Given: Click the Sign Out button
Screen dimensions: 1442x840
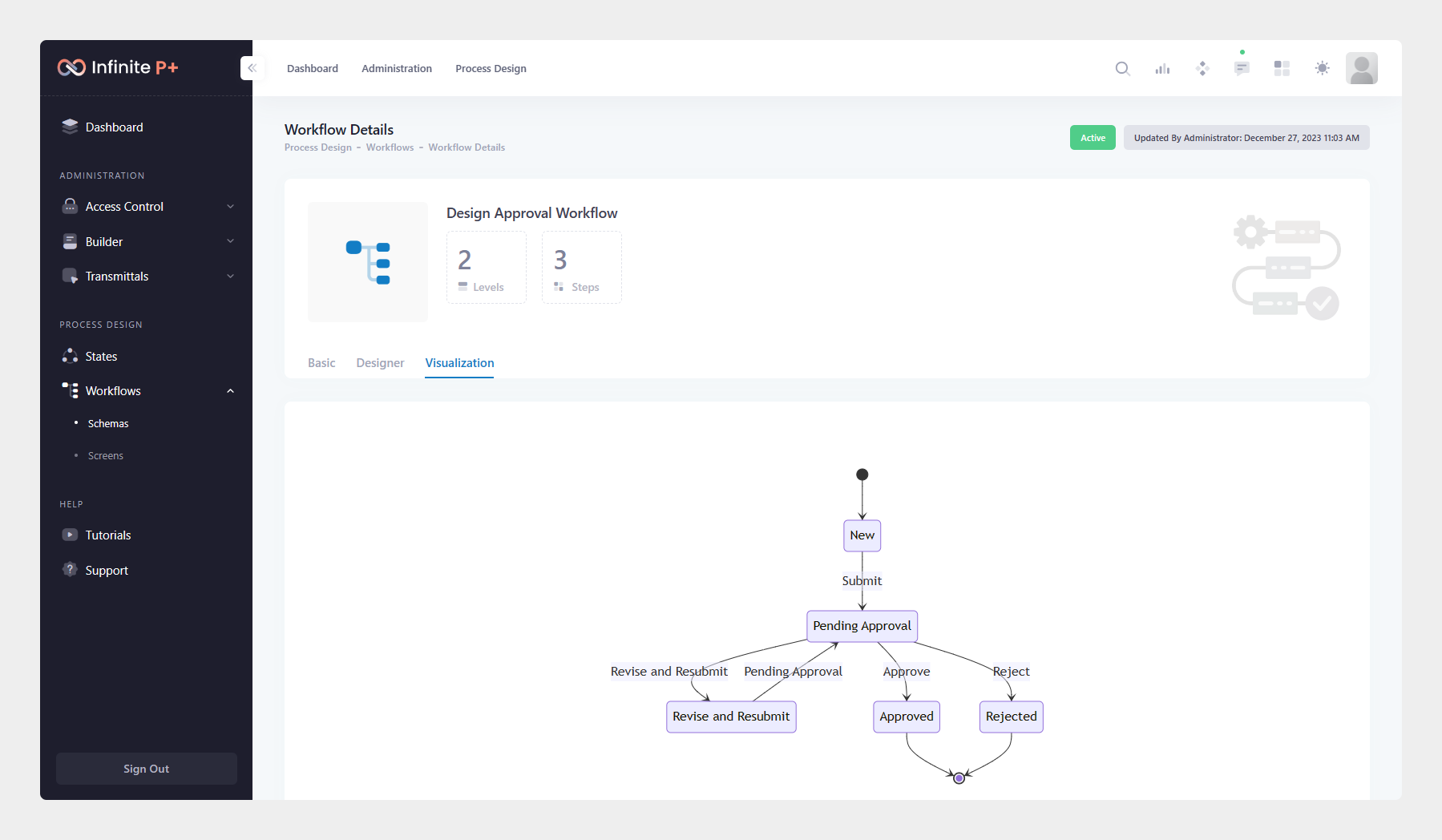Looking at the screenshot, I should [147, 769].
